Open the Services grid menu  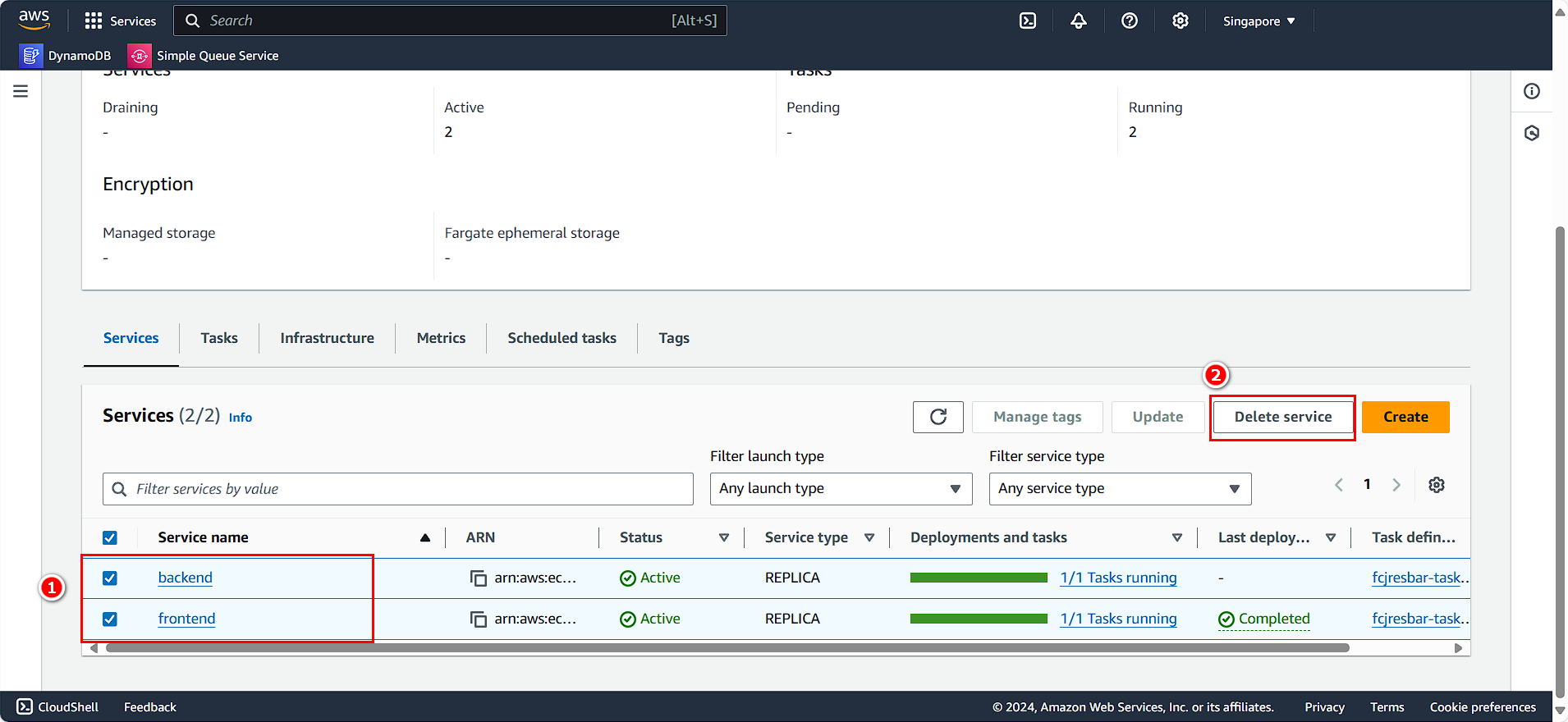pos(121,21)
